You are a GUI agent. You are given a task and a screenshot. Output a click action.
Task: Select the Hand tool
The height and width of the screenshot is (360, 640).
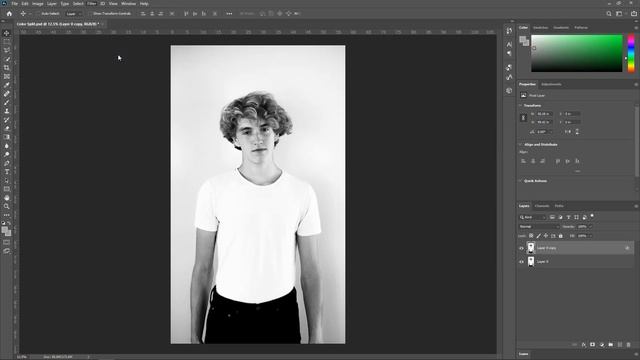click(x=7, y=198)
